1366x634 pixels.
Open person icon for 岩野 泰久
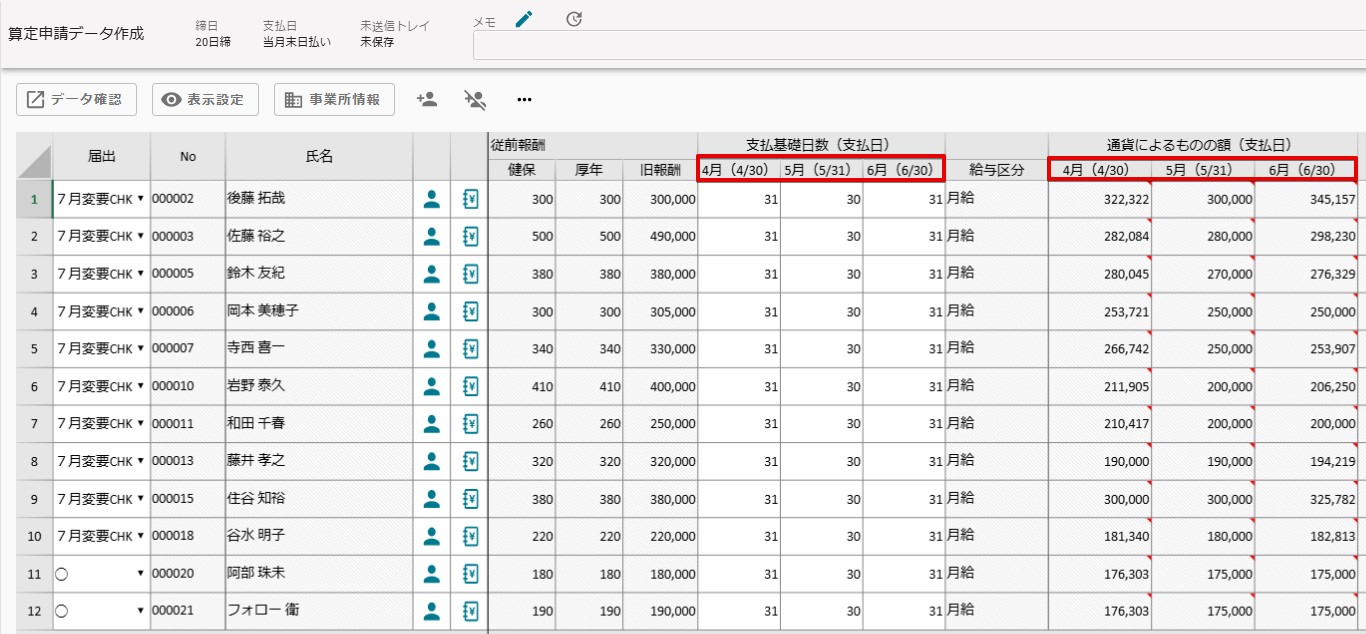coord(432,386)
